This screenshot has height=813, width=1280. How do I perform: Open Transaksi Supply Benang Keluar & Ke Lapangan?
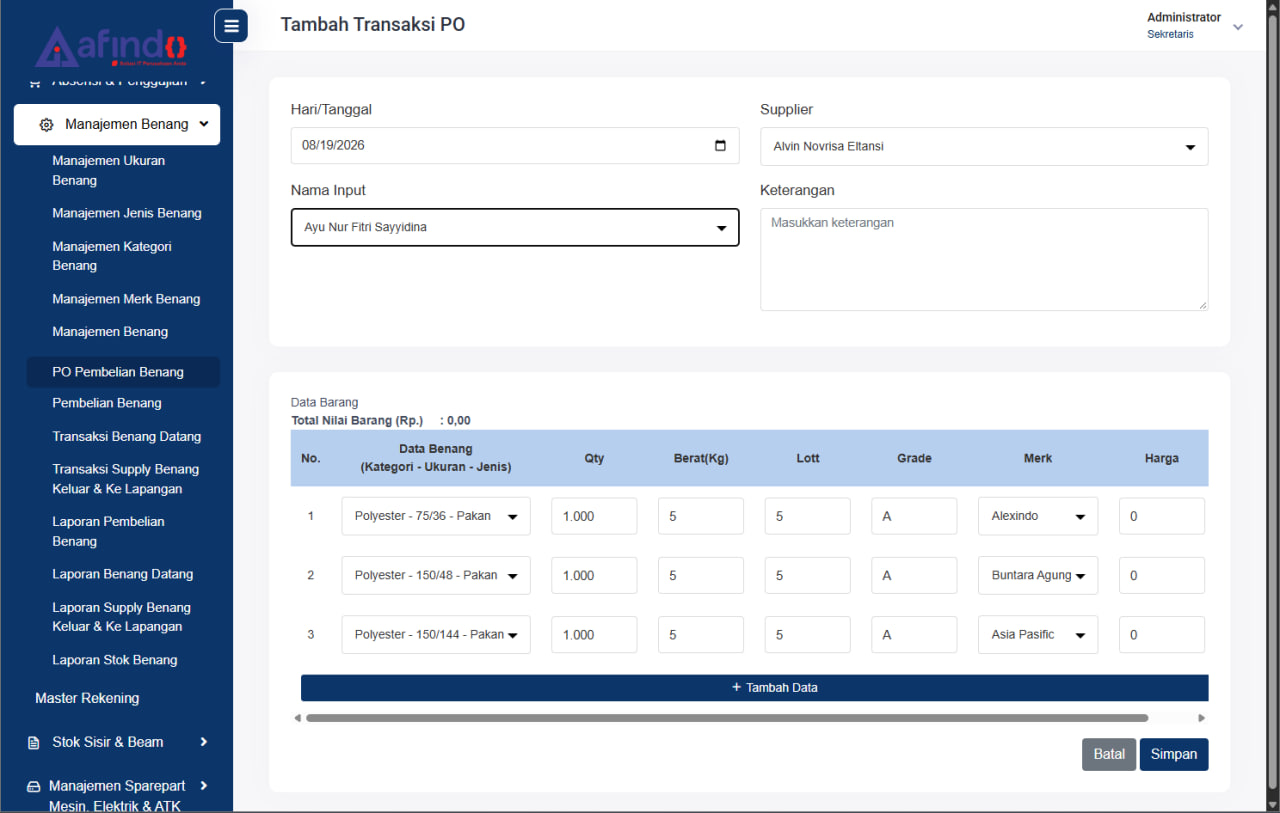(x=126, y=479)
